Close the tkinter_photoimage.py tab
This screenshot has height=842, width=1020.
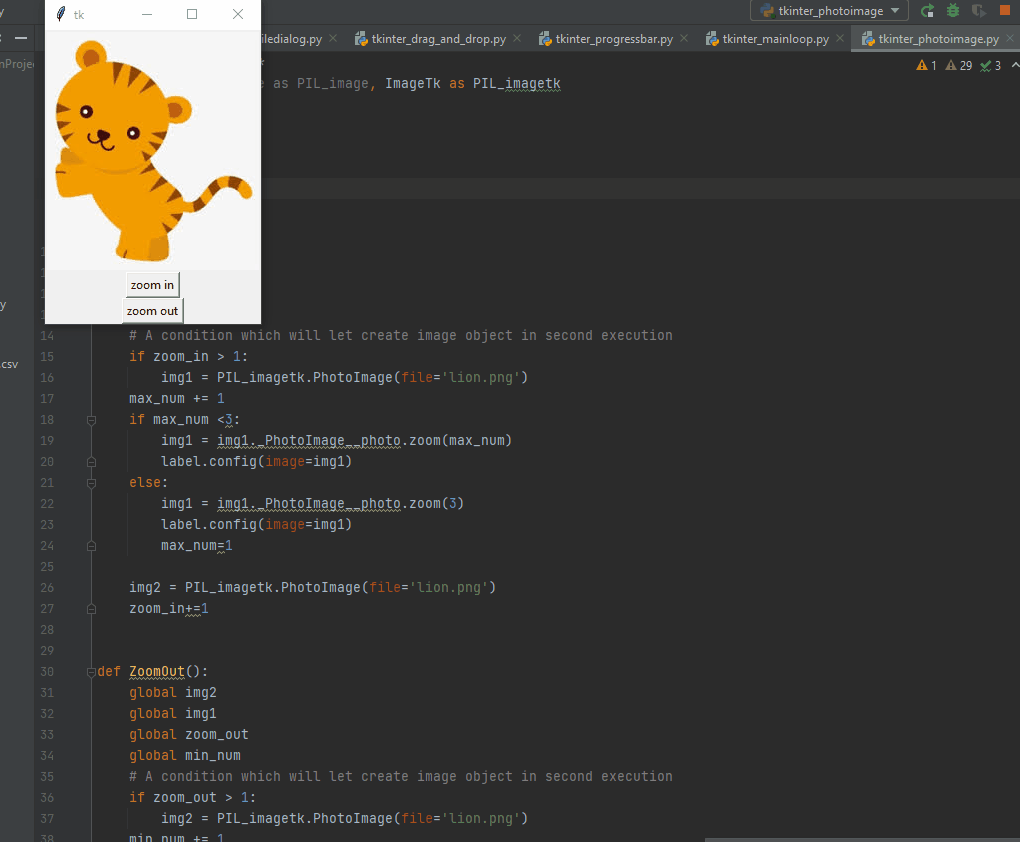(1009, 39)
